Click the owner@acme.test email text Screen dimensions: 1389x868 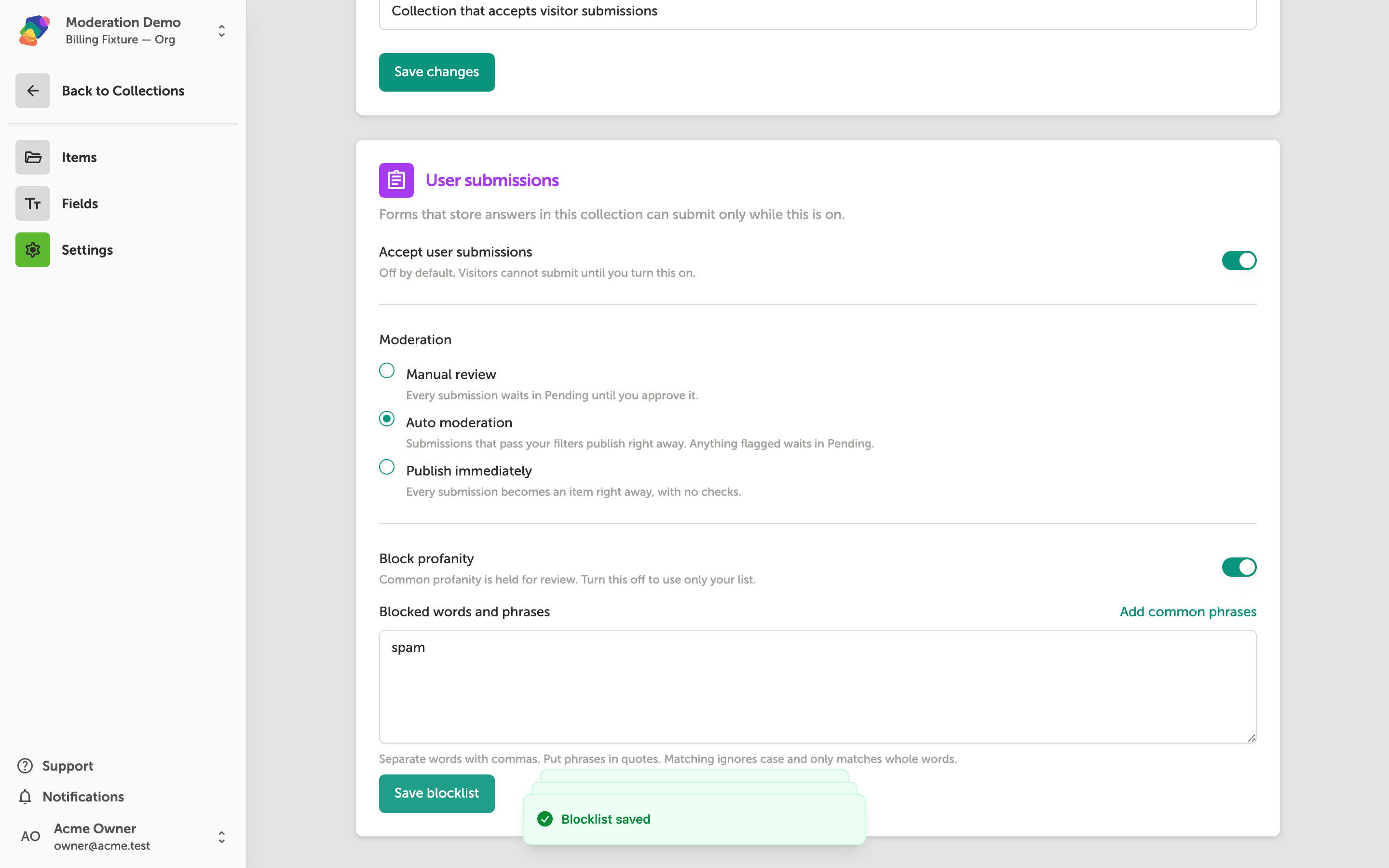click(102, 846)
